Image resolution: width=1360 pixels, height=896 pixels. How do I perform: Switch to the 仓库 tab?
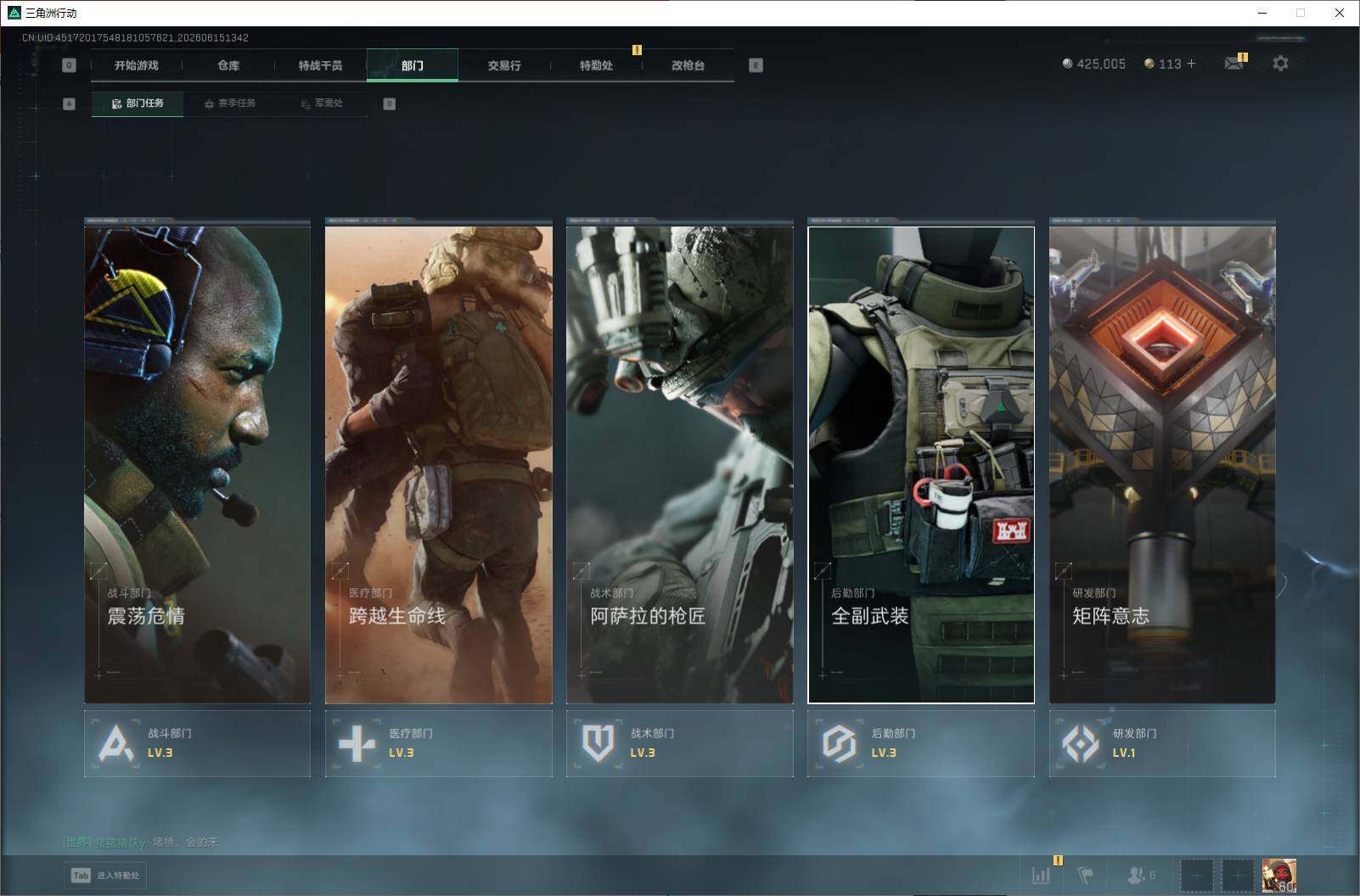(x=228, y=65)
